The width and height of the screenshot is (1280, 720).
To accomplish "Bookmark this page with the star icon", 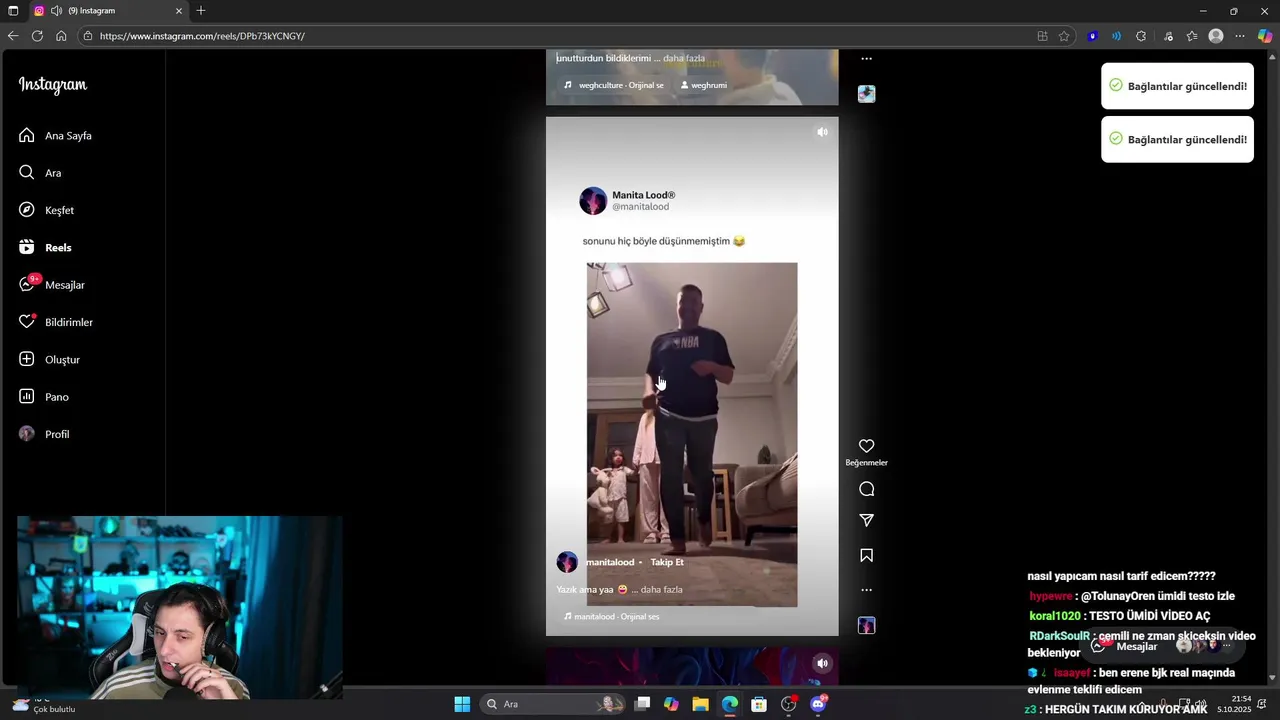I will (x=1064, y=36).
